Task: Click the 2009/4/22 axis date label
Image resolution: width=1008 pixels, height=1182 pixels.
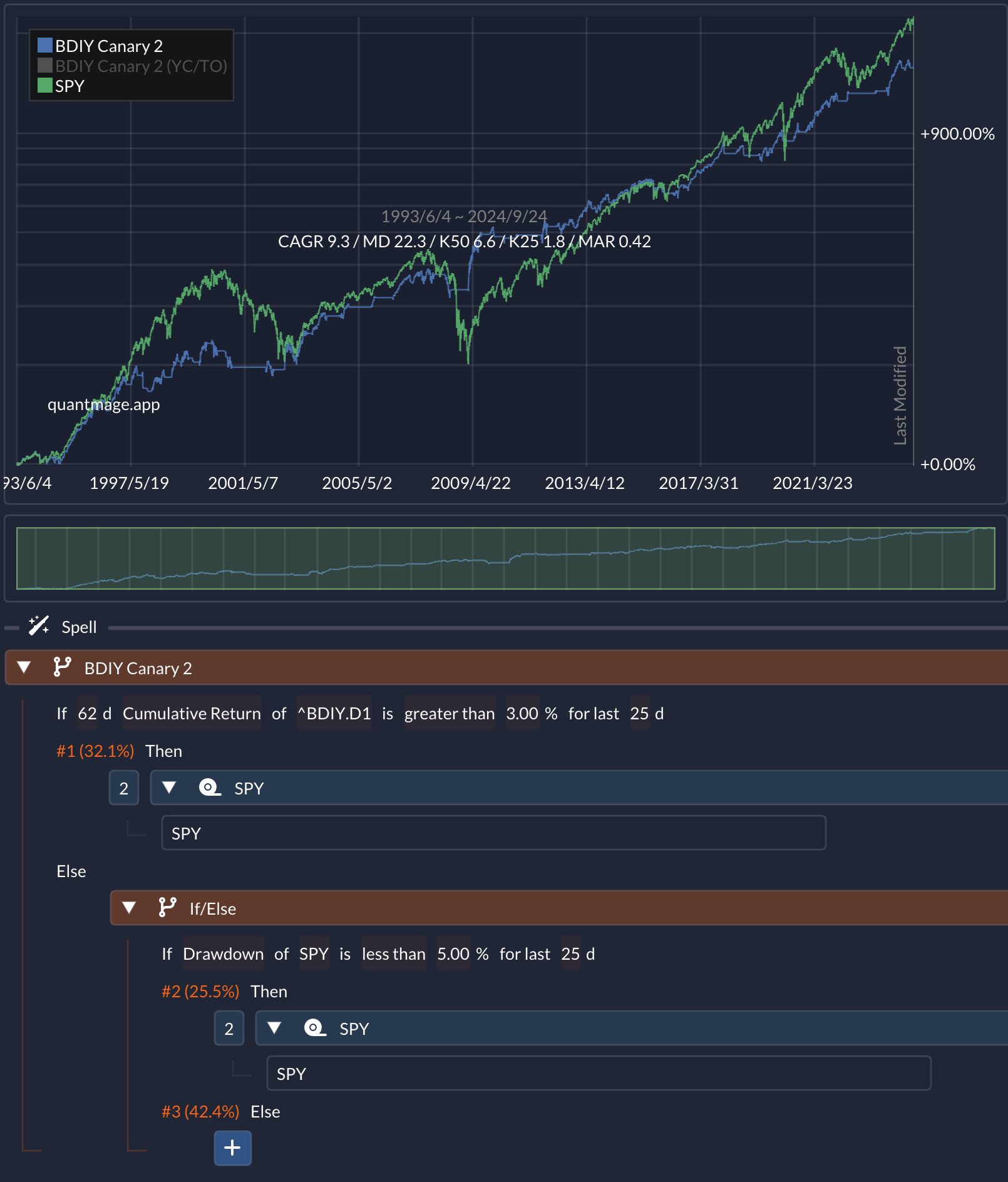Action: (x=471, y=483)
